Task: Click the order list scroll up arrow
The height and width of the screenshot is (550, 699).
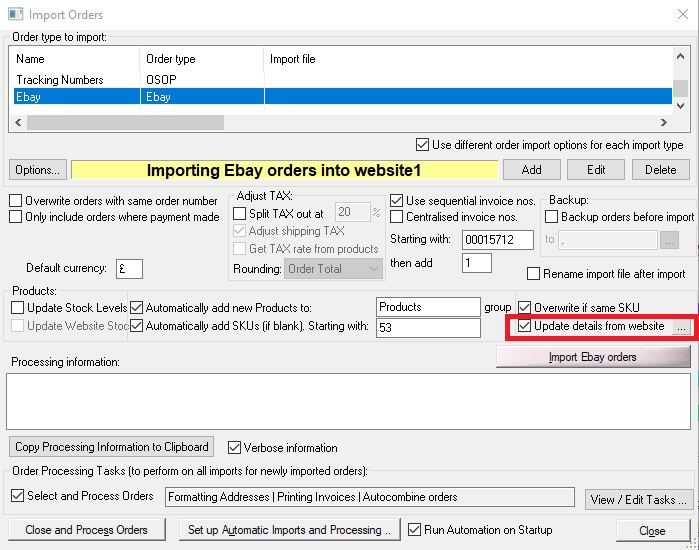Action: point(680,57)
